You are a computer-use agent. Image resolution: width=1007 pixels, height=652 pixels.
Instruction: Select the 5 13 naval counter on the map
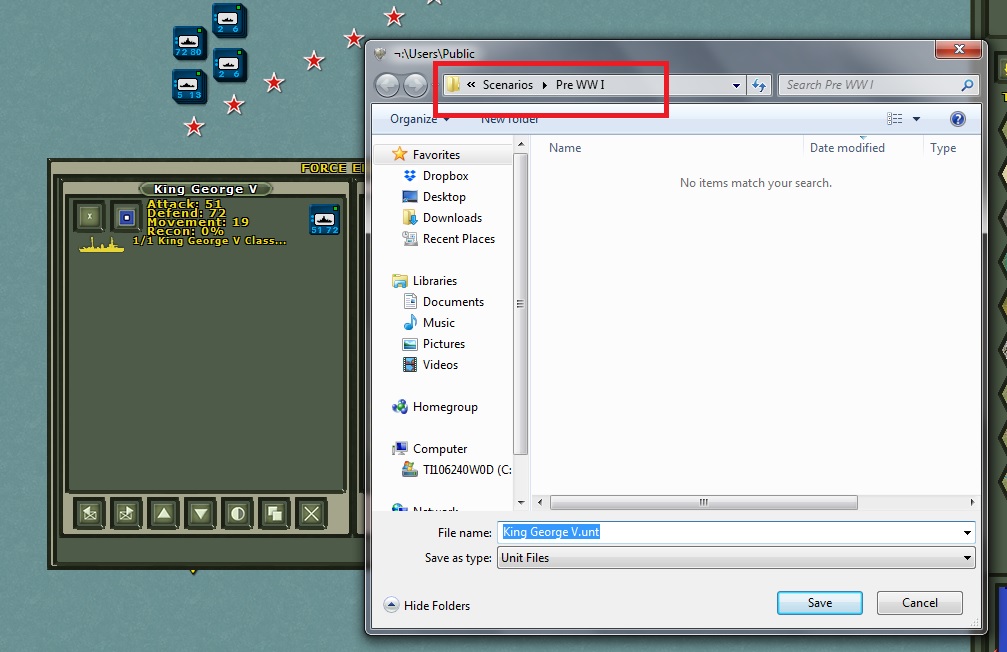tap(189, 86)
